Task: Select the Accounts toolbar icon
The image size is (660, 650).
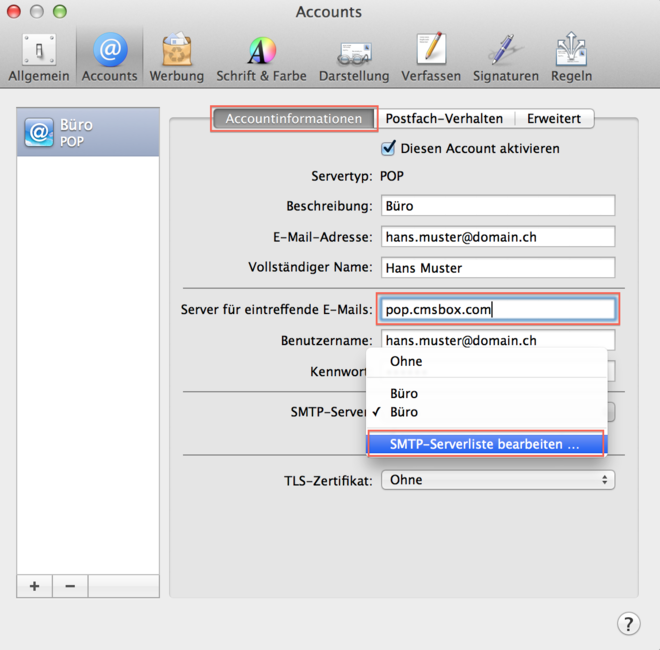Action: [x=109, y=57]
